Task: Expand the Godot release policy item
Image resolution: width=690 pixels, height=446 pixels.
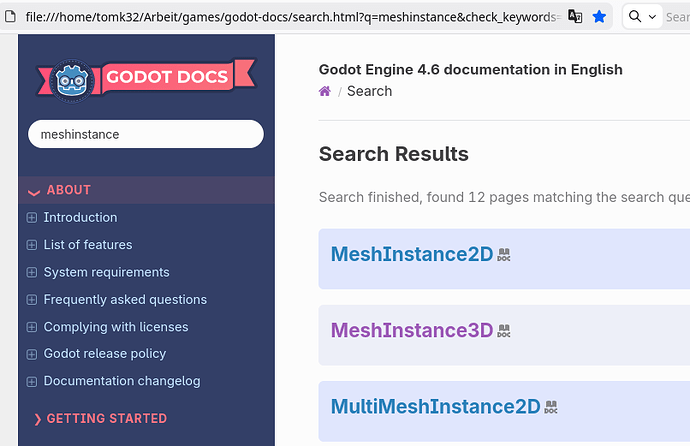Action: click(32, 354)
